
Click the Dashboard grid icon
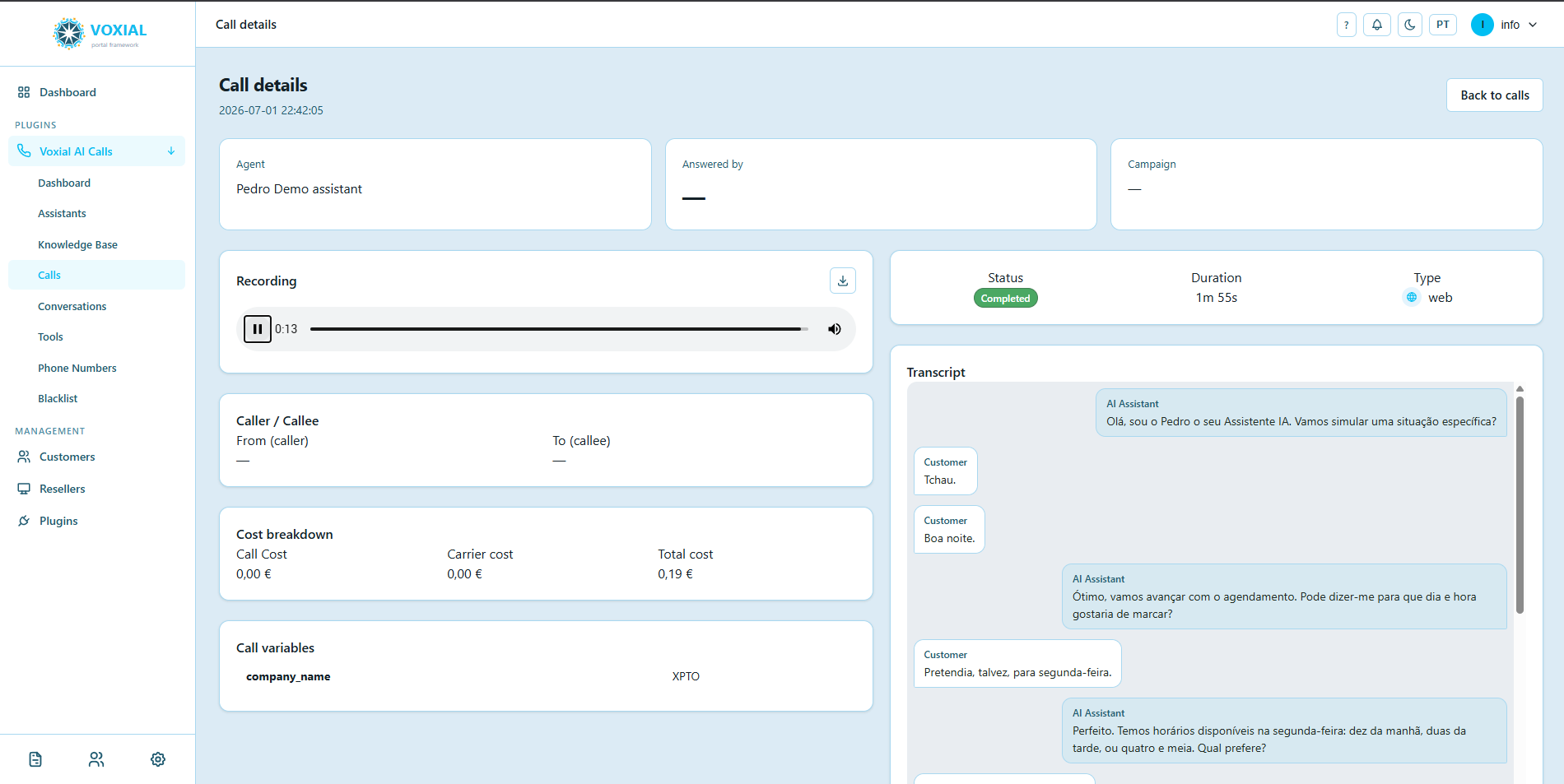coord(24,92)
